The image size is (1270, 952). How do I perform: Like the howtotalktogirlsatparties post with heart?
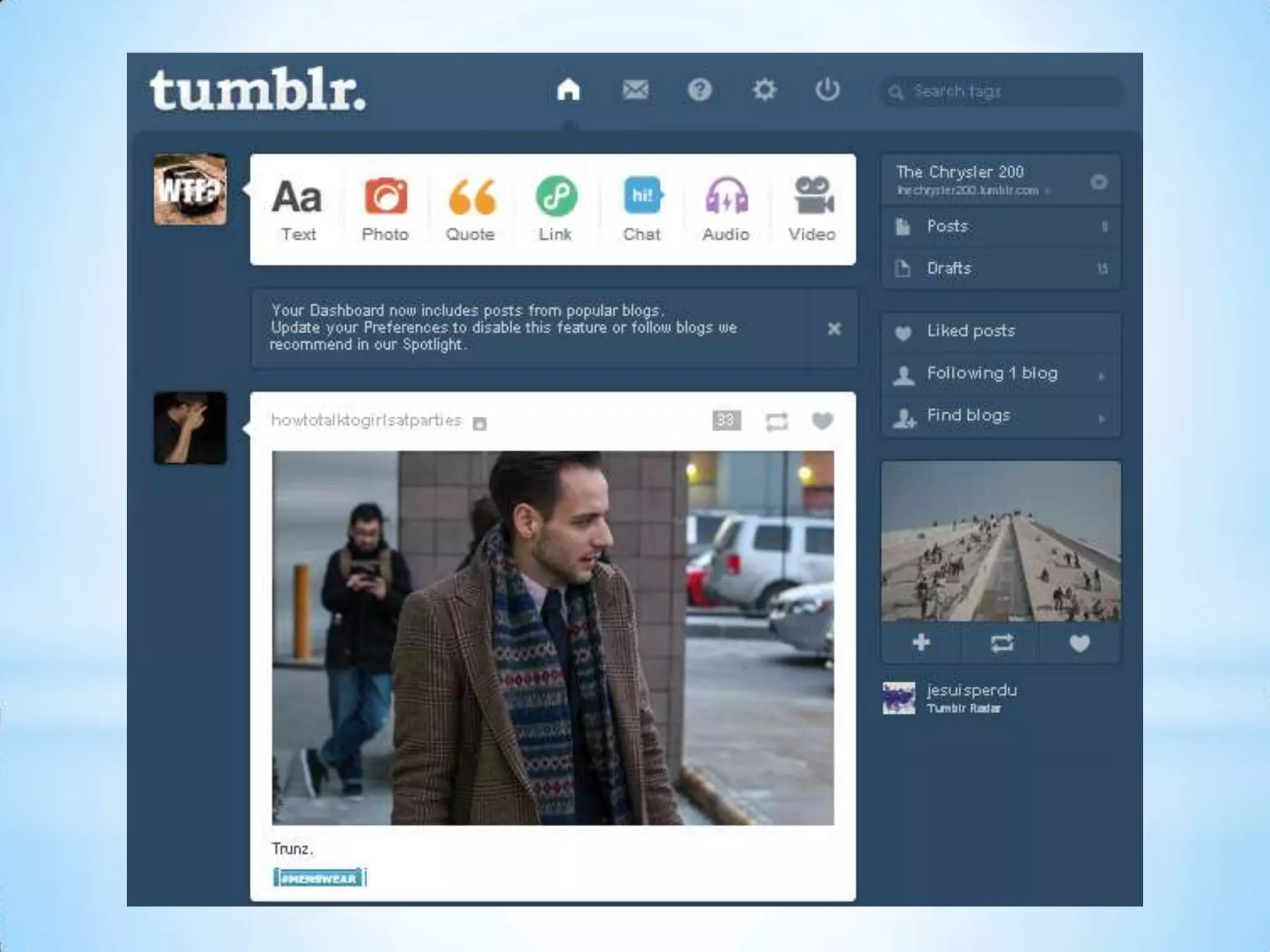coord(822,421)
